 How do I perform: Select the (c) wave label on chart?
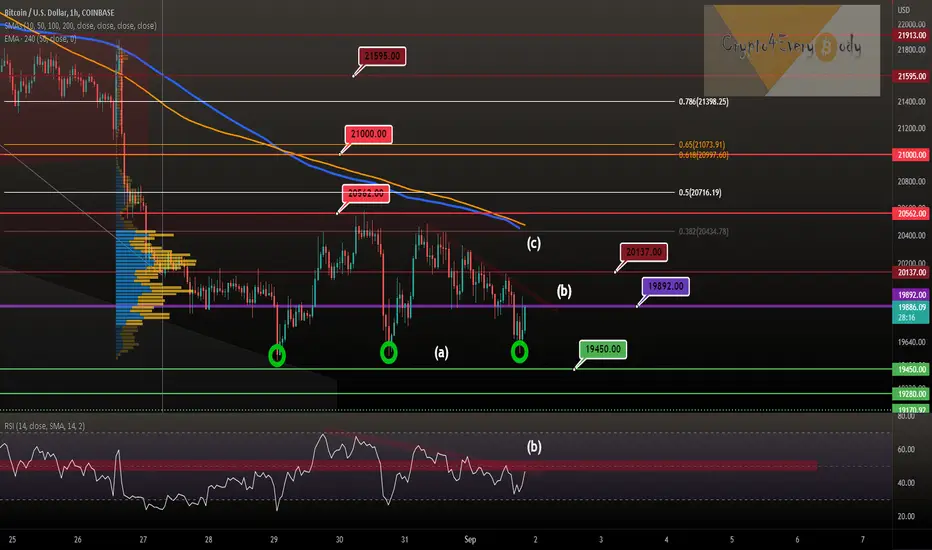pos(534,243)
